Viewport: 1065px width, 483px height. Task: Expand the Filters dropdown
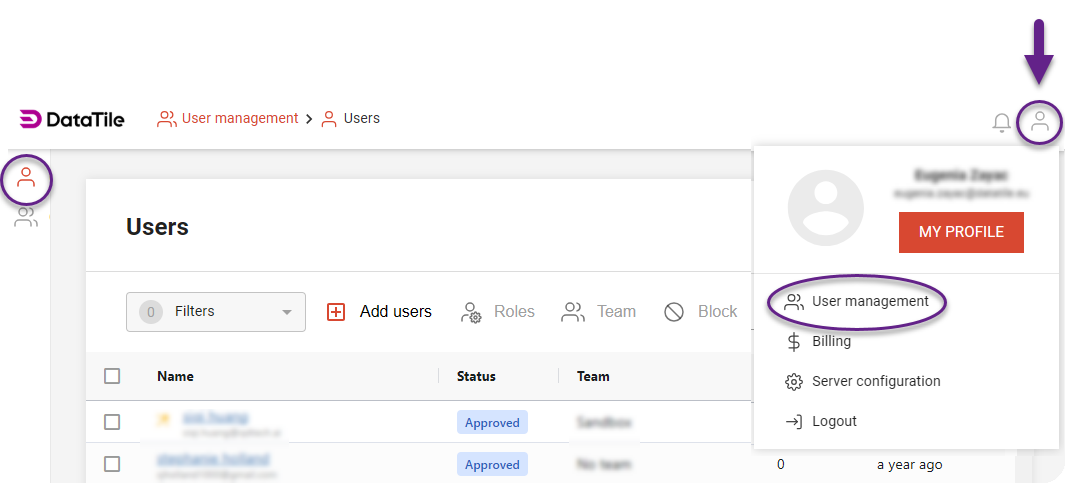(216, 312)
